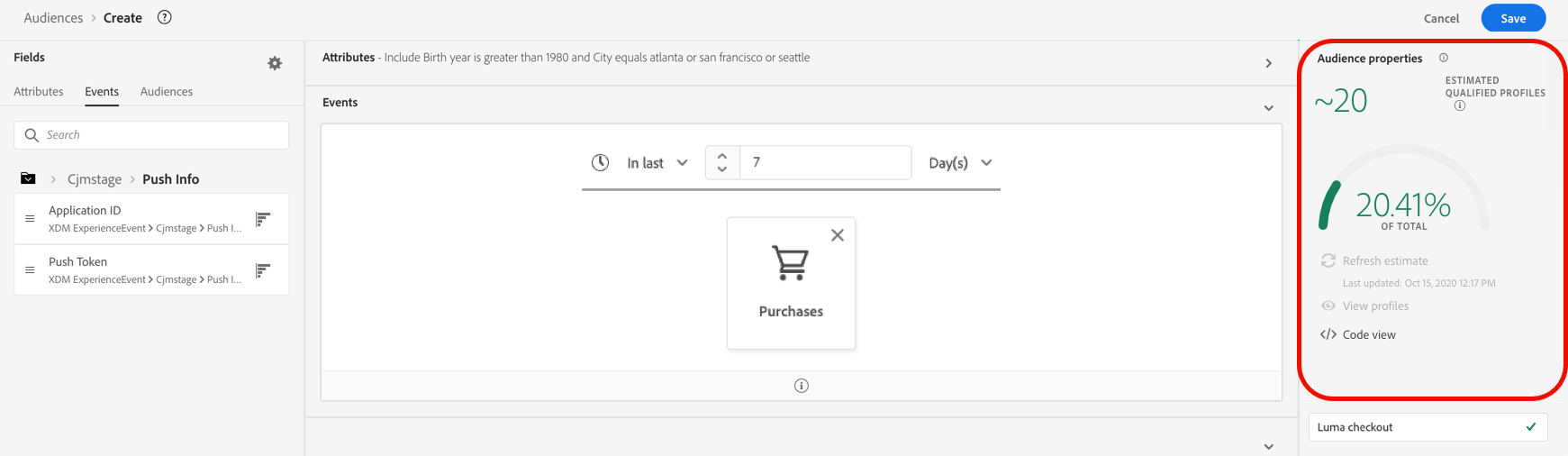The image size is (1568, 456).
Task: Click the info icon below Purchases
Action: tap(802, 386)
